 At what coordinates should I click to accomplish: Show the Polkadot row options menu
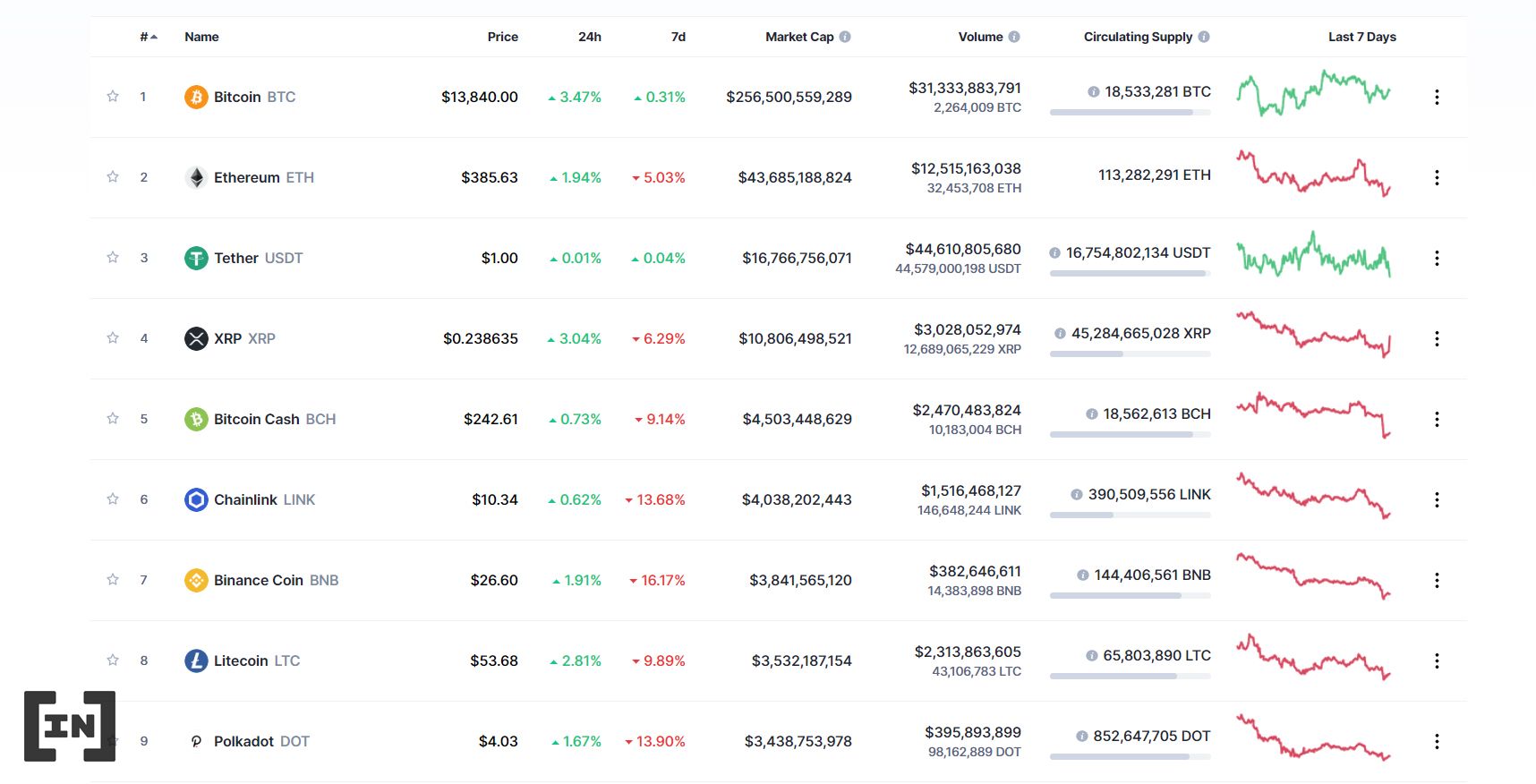click(x=1437, y=741)
